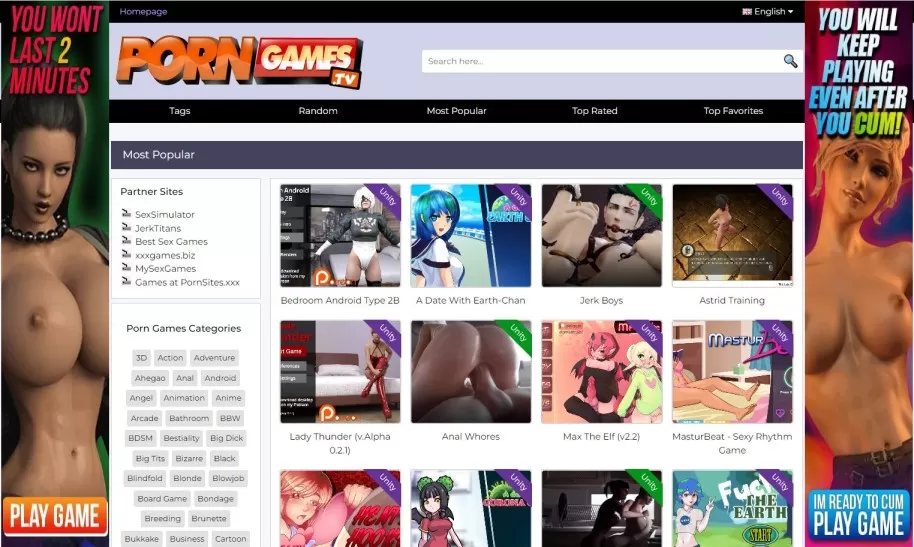Viewport: 914px width, 547px height.
Task: Select the Anime category tag
Action: click(228, 398)
